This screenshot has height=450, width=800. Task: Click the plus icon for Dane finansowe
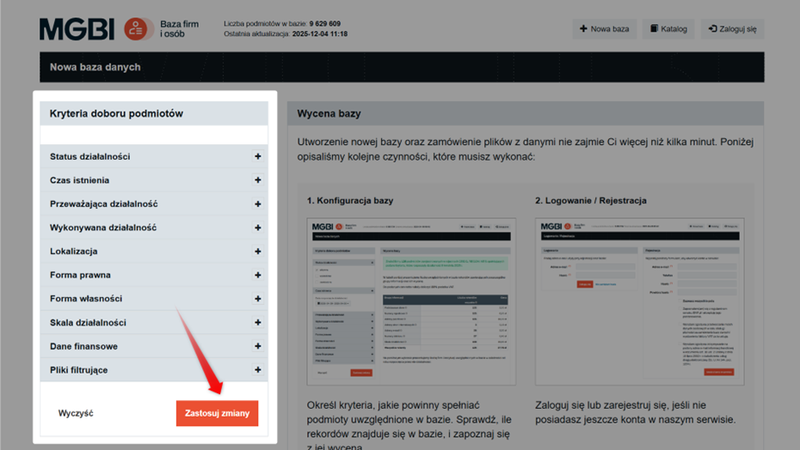coord(257,346)
